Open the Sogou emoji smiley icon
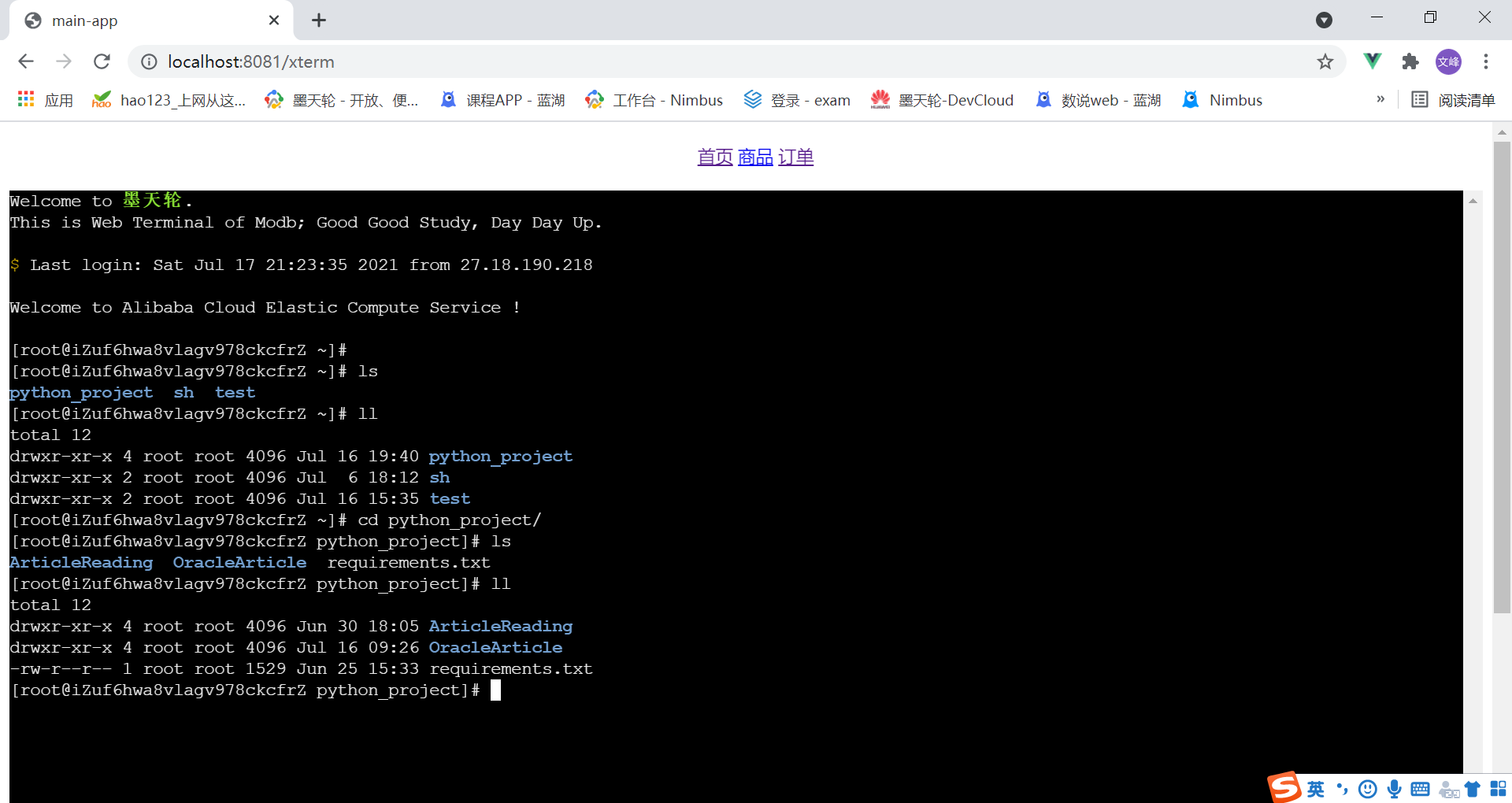 coord(1368,789)
